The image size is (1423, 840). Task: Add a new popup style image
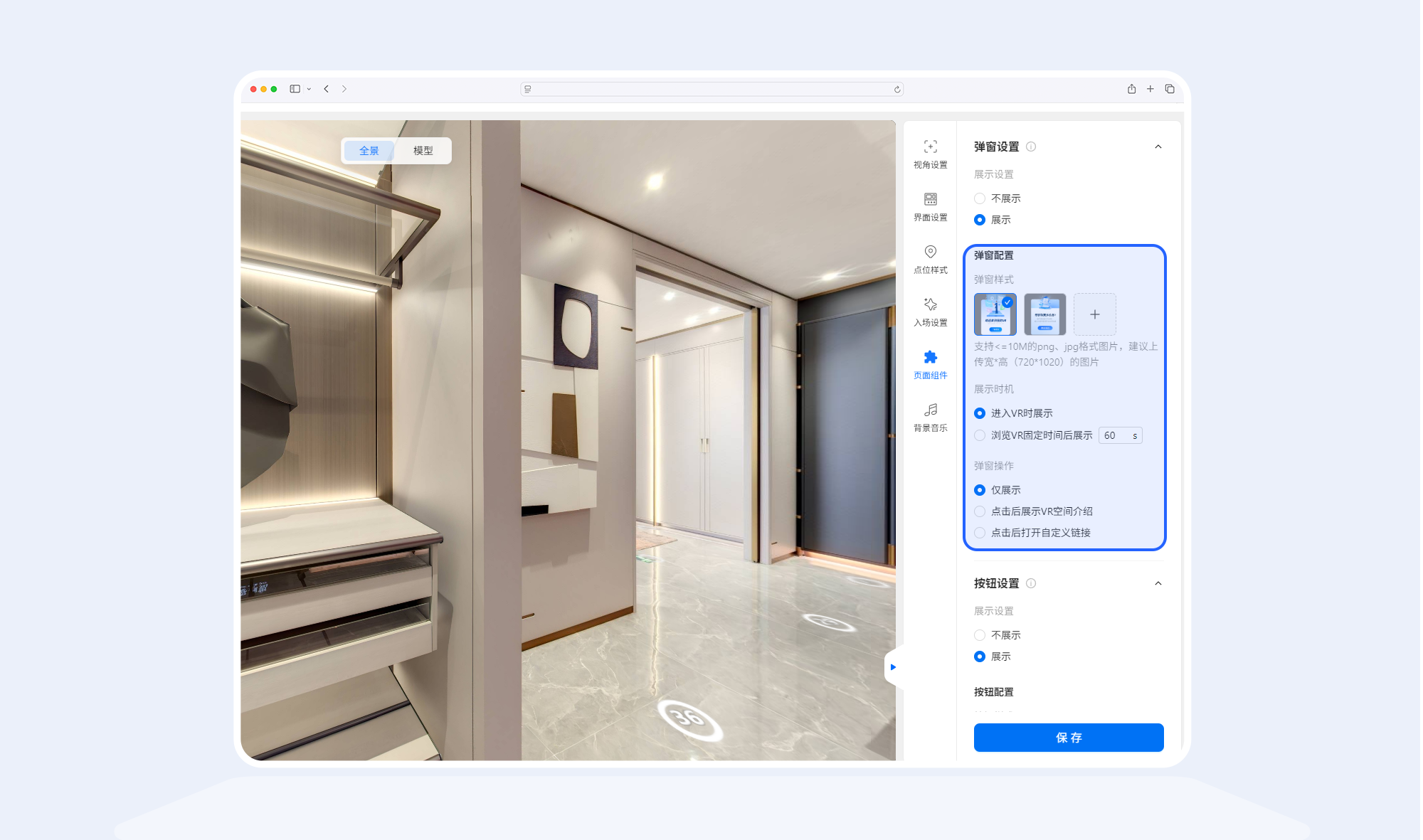click(1094, 314)
